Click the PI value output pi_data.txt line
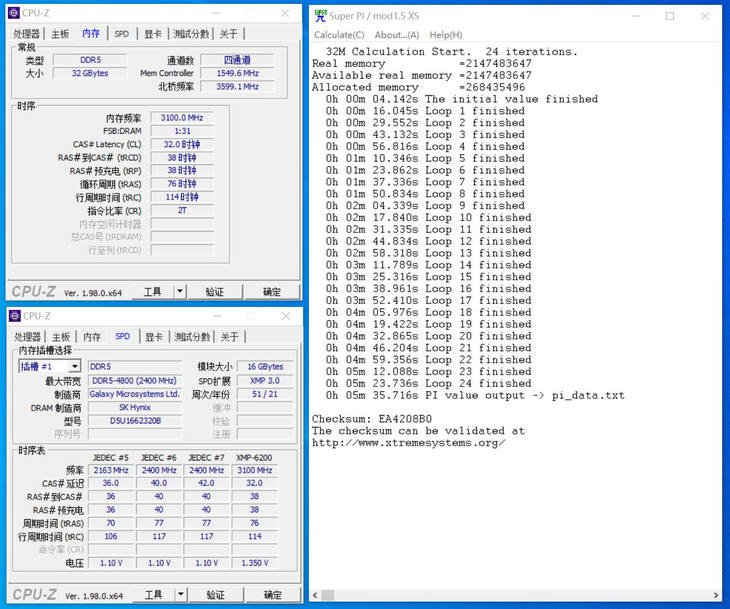Viewport: 730px width, 609px height. pyautogui.click(x=475, y=395)
